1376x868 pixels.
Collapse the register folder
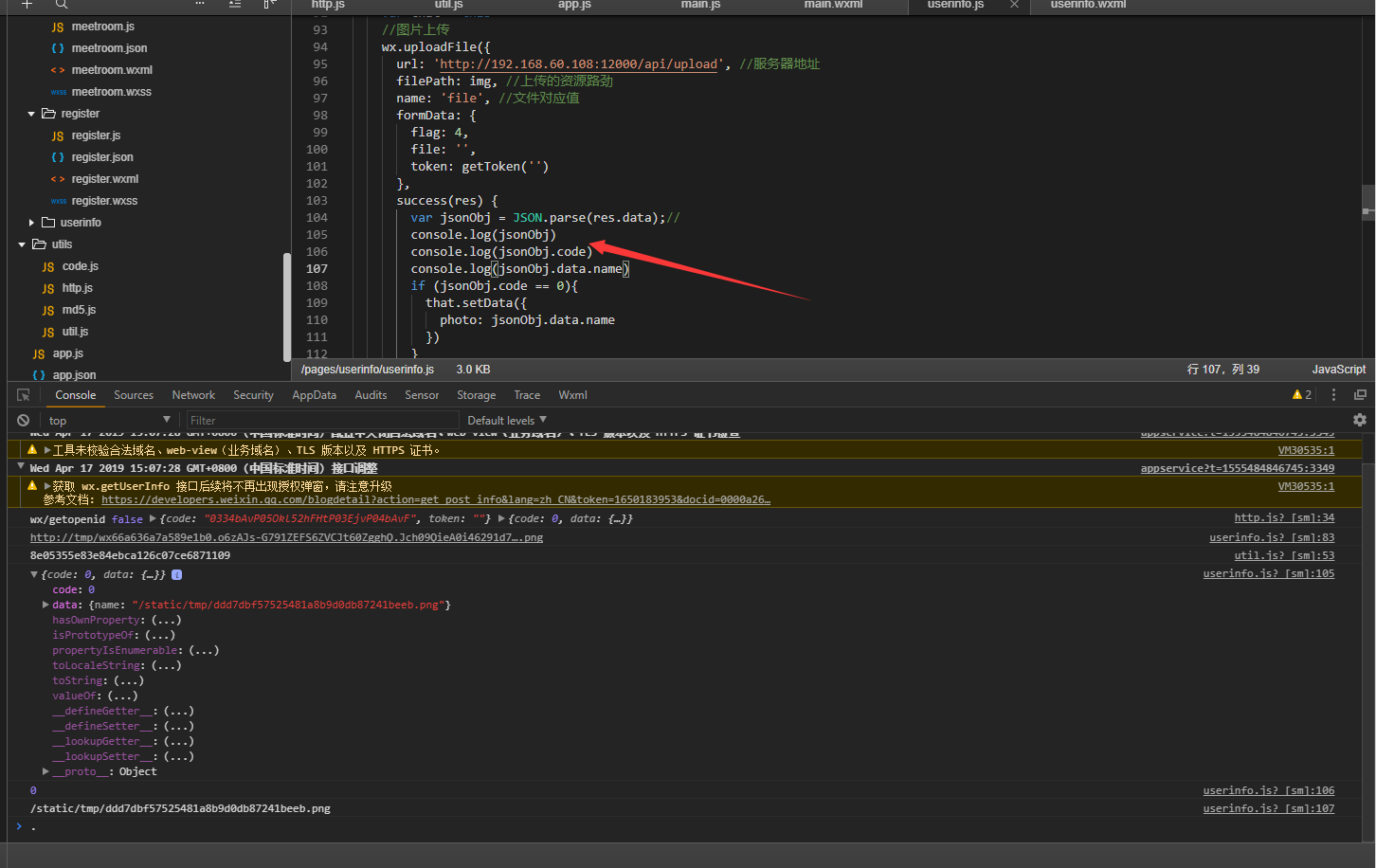[31, 114]
